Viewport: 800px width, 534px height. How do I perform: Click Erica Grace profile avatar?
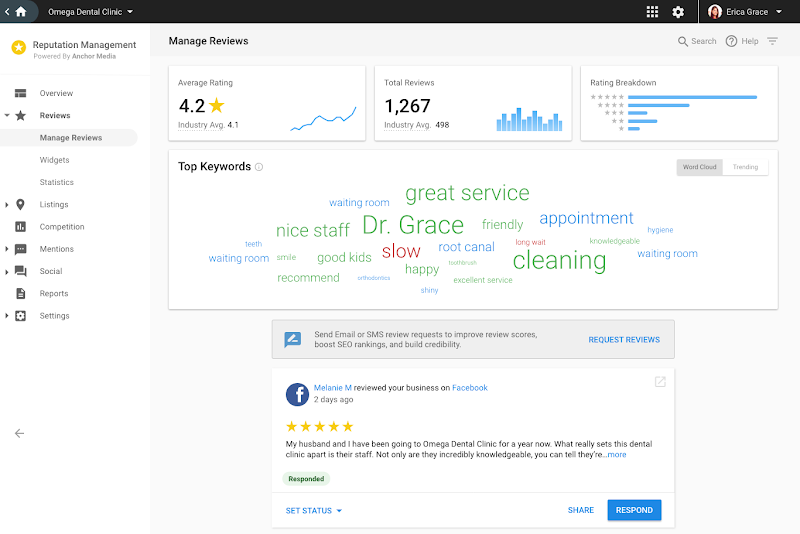click(715, 12)
